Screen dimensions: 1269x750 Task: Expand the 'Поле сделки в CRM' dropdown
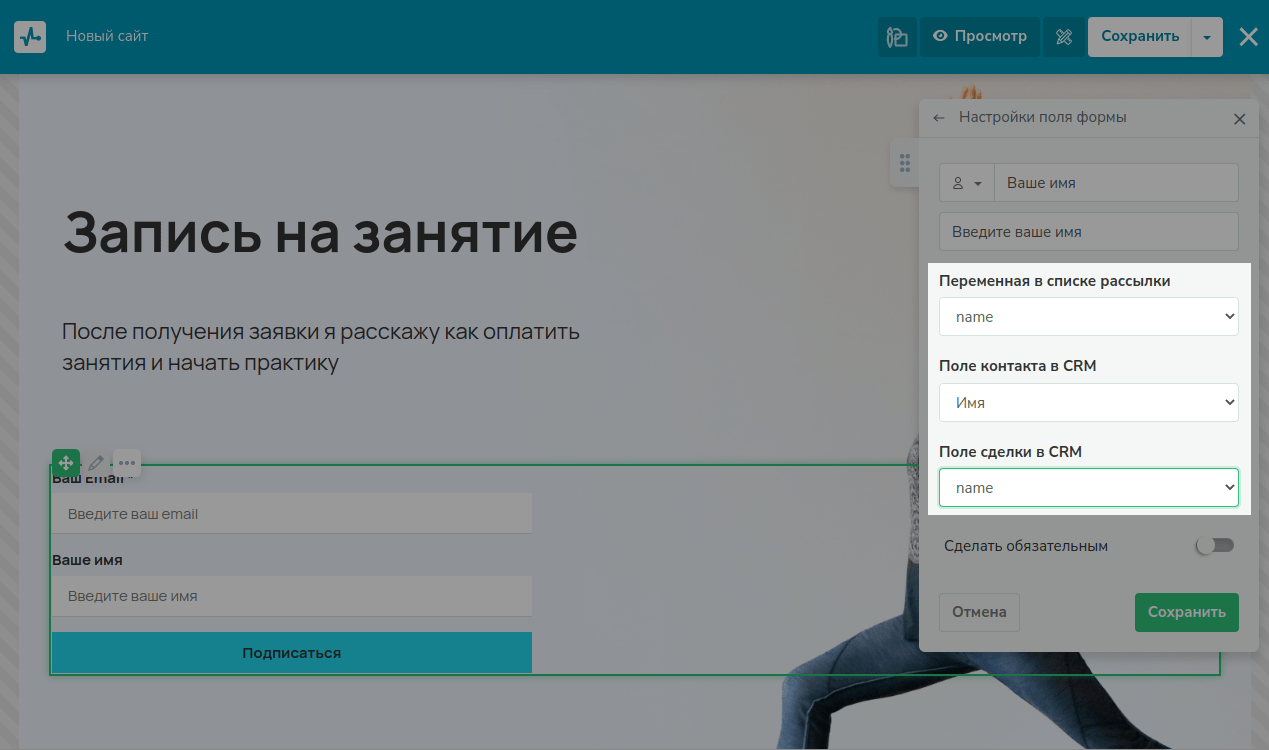pos(1088,488)
